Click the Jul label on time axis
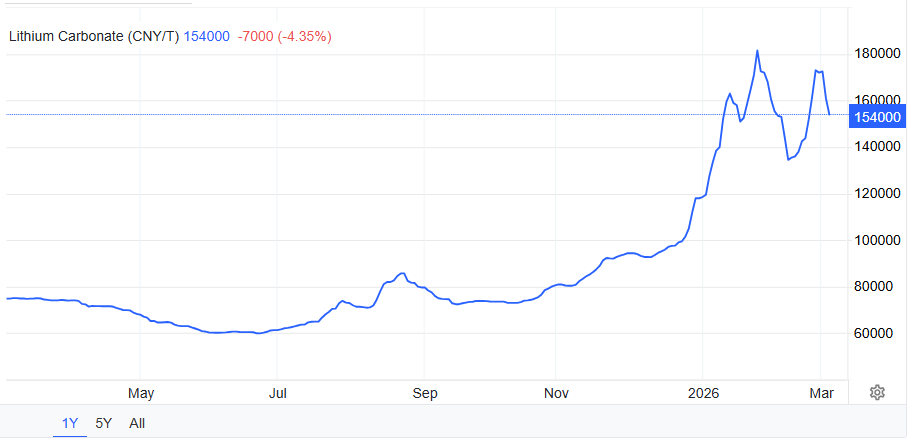The height and width of the screenshot is (446, 920). coord(279,392)
